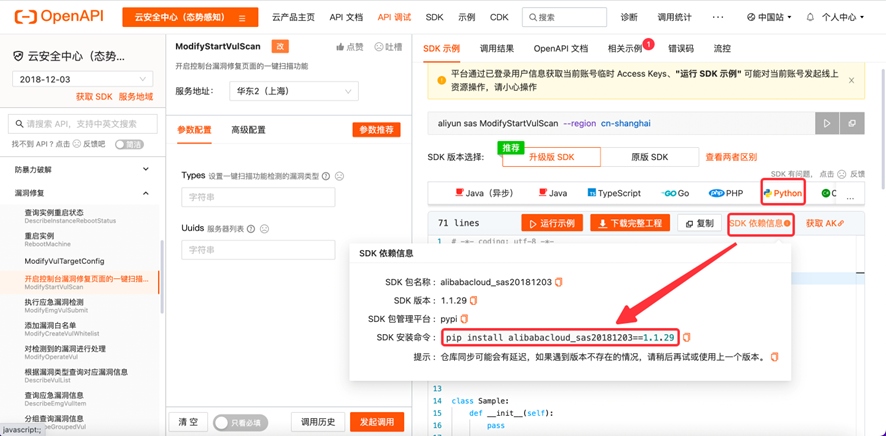Show more SDK languages ellipsis
The height and width of the screenshot is (436, 886).
pyautogui.click(x=850, y=196)
